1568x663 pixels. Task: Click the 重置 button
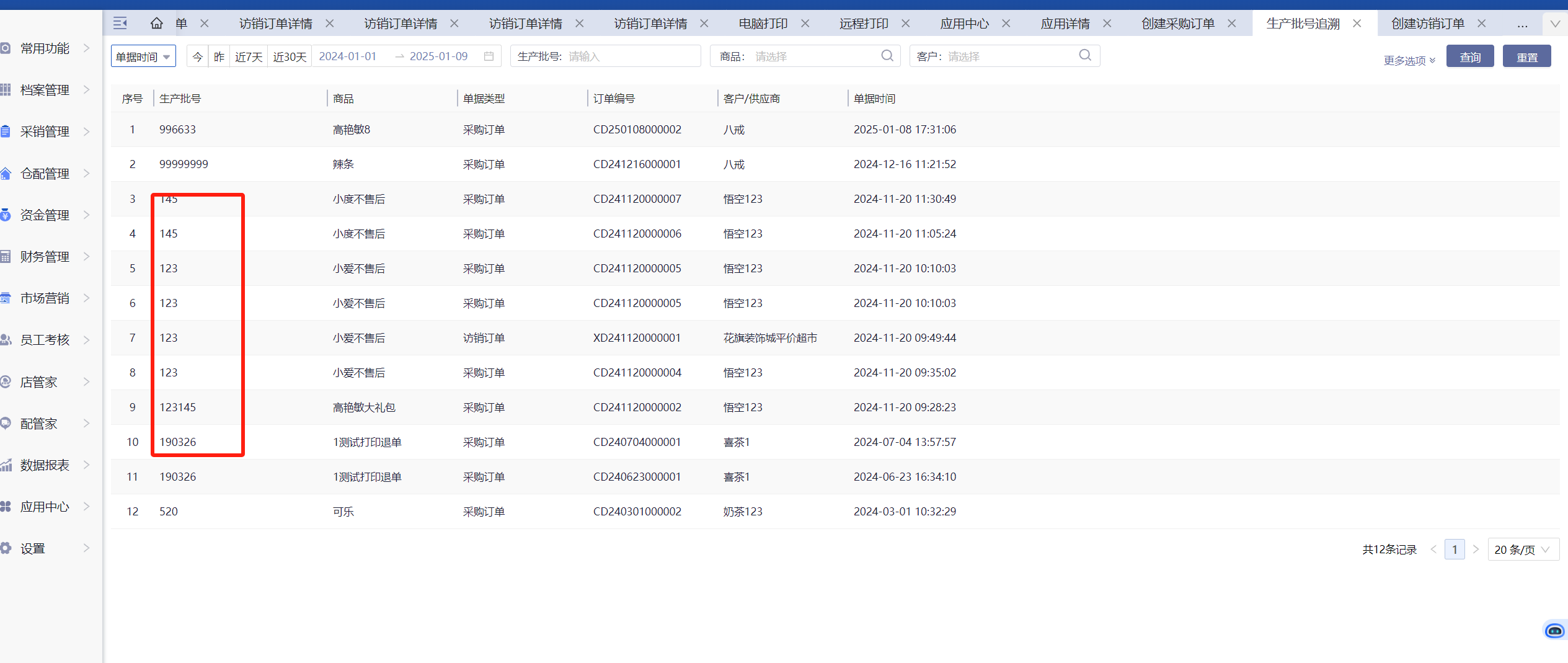point(1527,56)
